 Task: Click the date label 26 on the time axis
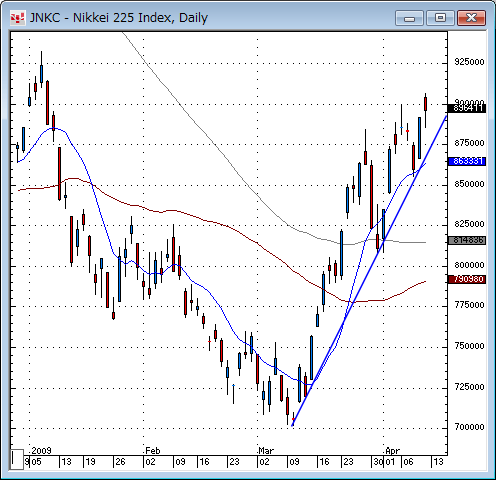point(120,462)
